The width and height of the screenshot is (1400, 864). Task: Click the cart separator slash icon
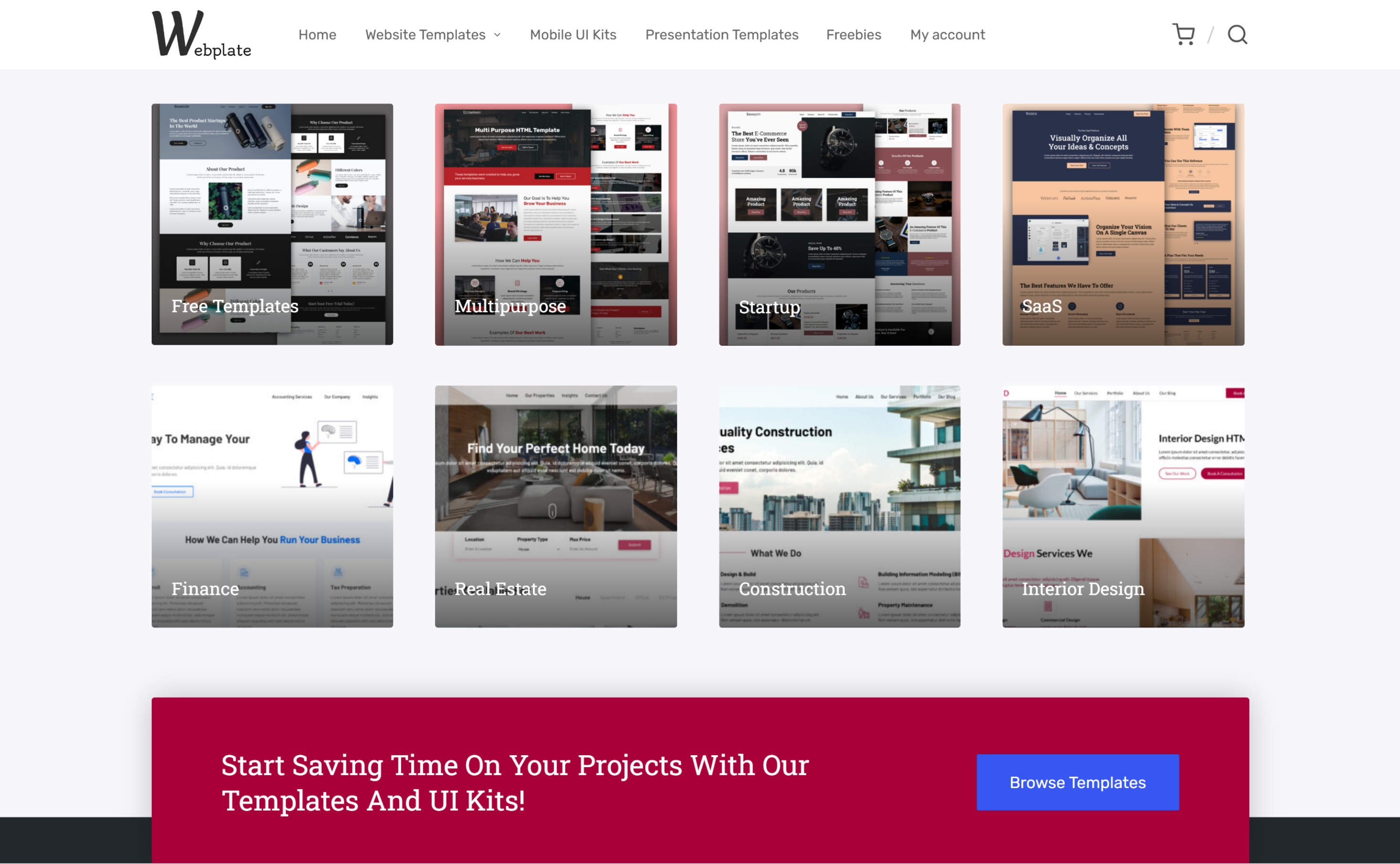pyautogui.click(x=1211, y=35)
